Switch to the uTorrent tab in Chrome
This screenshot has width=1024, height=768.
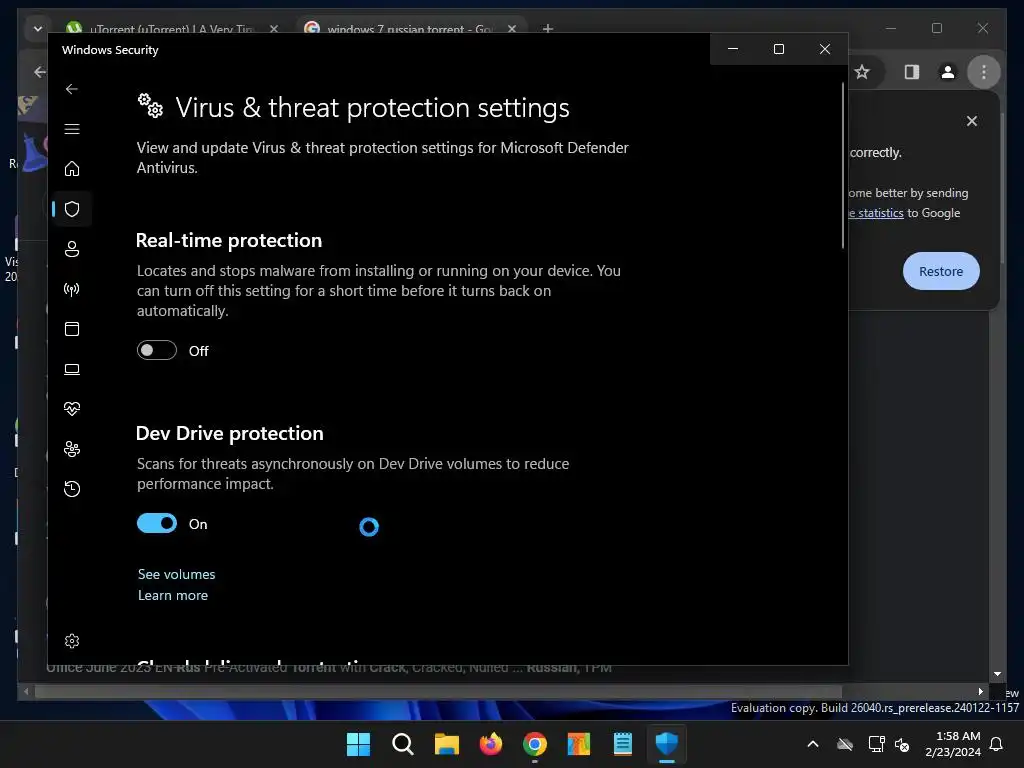click(173, 29)
